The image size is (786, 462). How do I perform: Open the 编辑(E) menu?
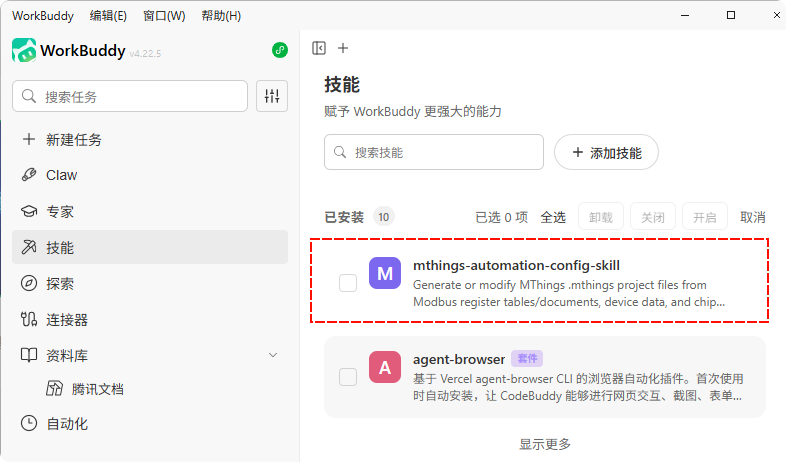(108, 16)
